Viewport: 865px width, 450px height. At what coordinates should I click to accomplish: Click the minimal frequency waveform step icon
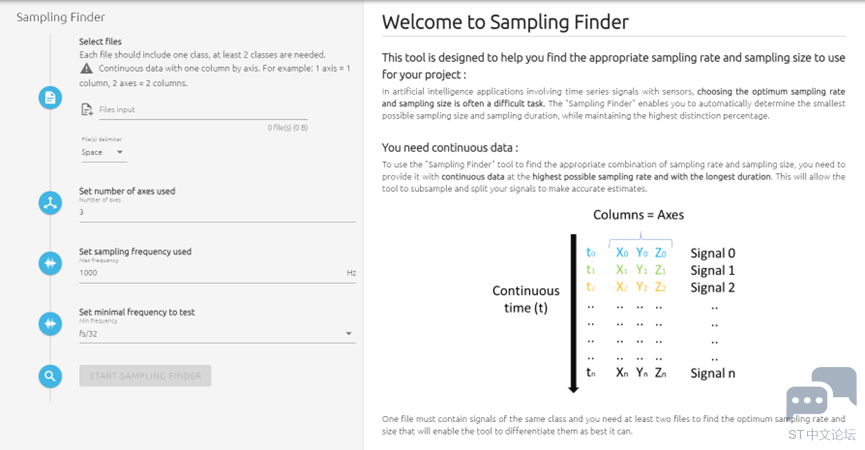[x=50, y=324]
